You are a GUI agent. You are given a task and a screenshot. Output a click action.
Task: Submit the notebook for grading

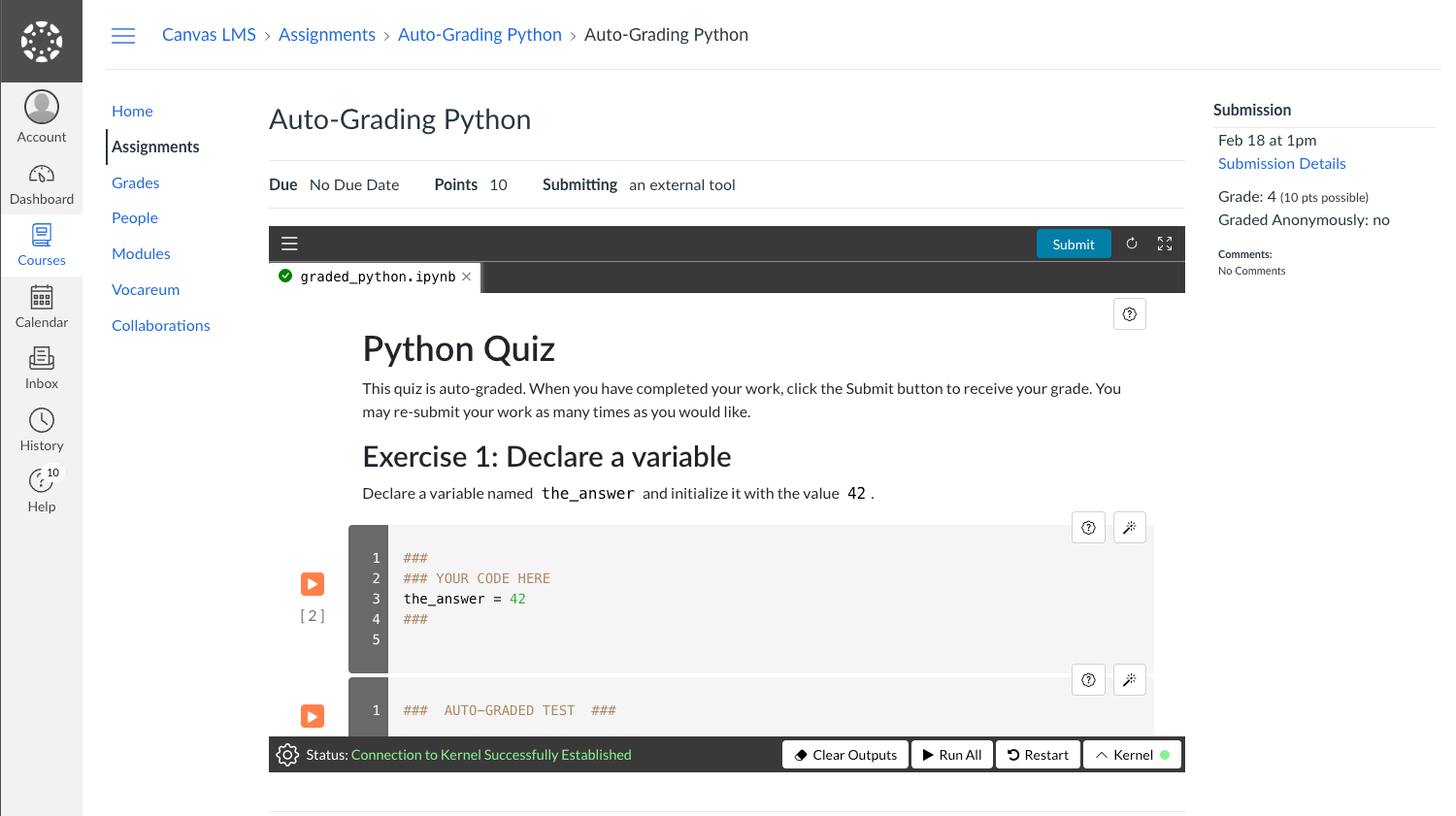click(1073, 245)
